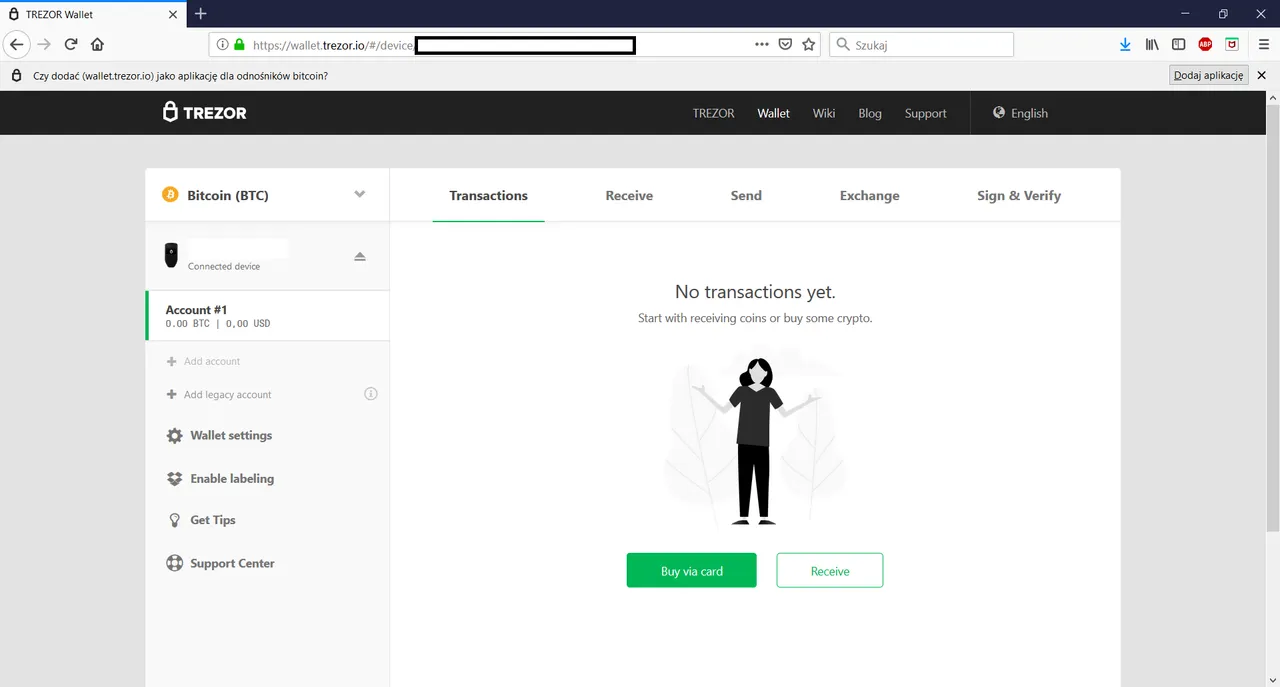Open the Exchange tab
Screen dimensions: 1280x687
(x=870, y=196)
